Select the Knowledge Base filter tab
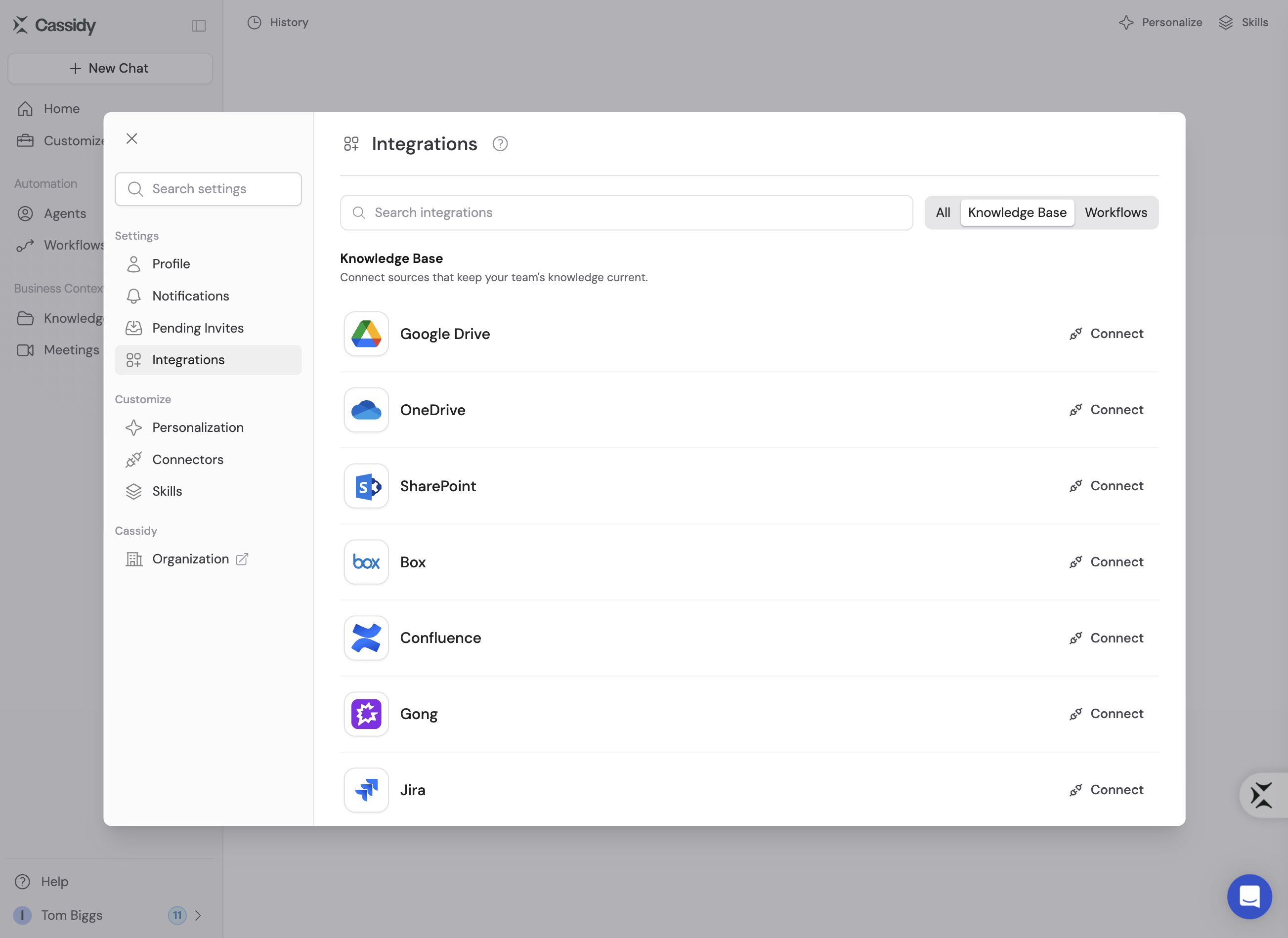Image resolution: width=1288 pixels, height=938 pixels. [x=1017, y=213]
